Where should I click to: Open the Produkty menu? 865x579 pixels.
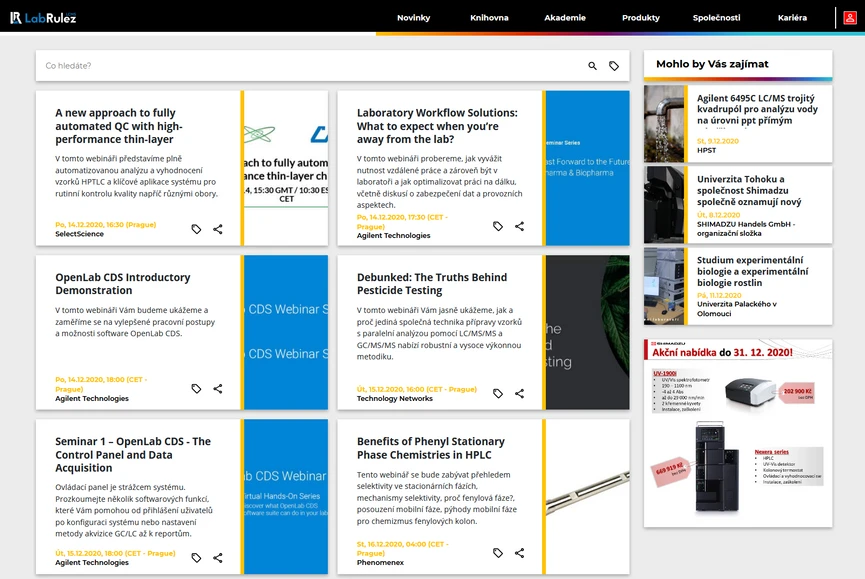click(640, 18)
